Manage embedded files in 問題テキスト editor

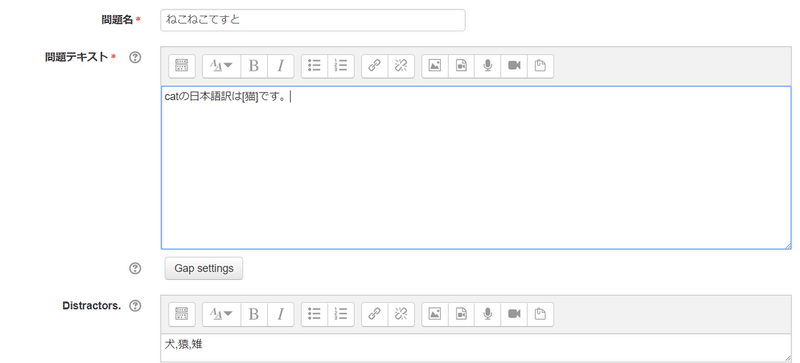(540, 66)
